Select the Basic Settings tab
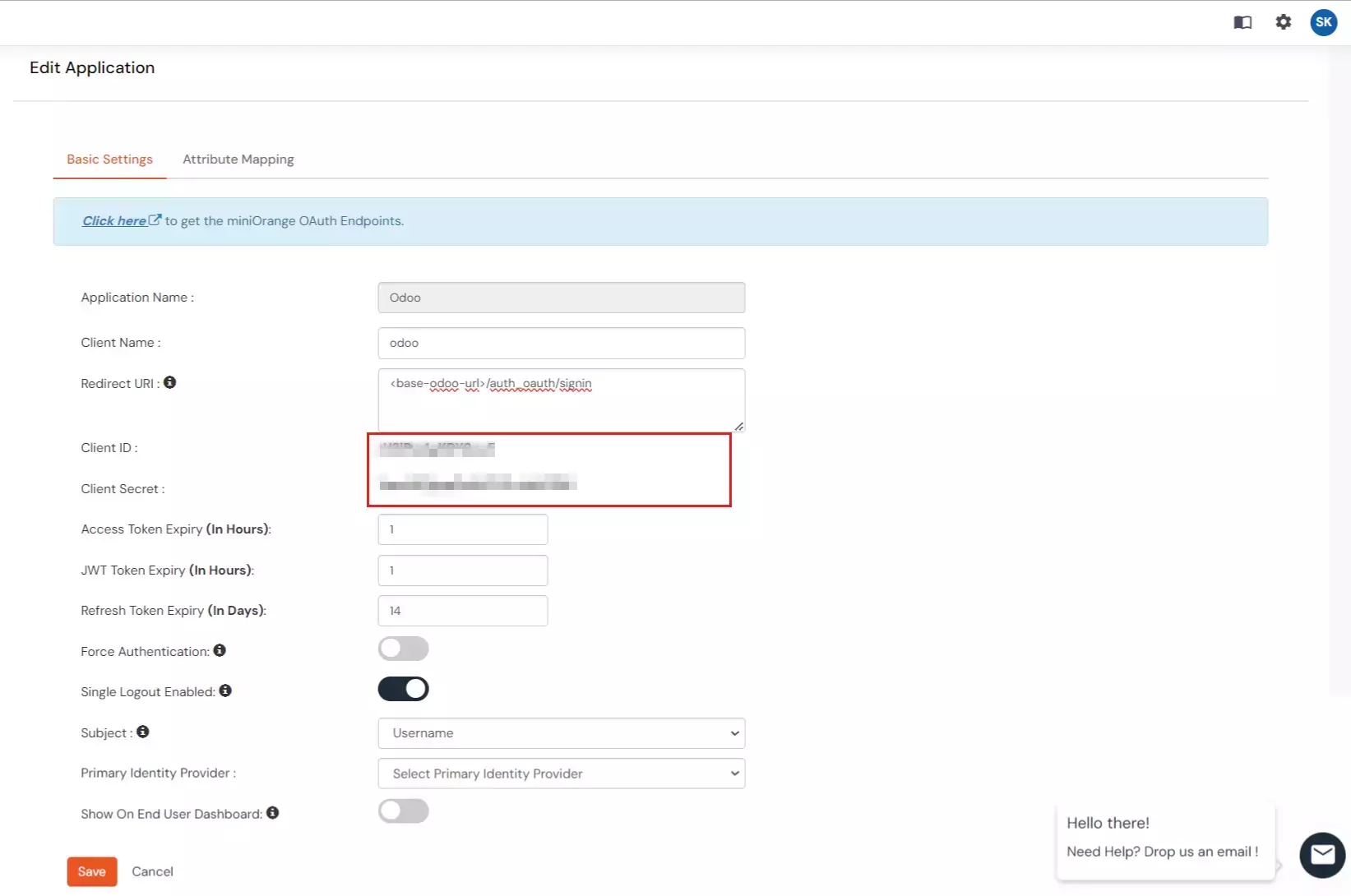This screenshot has height=896, width=1351. 109,159
